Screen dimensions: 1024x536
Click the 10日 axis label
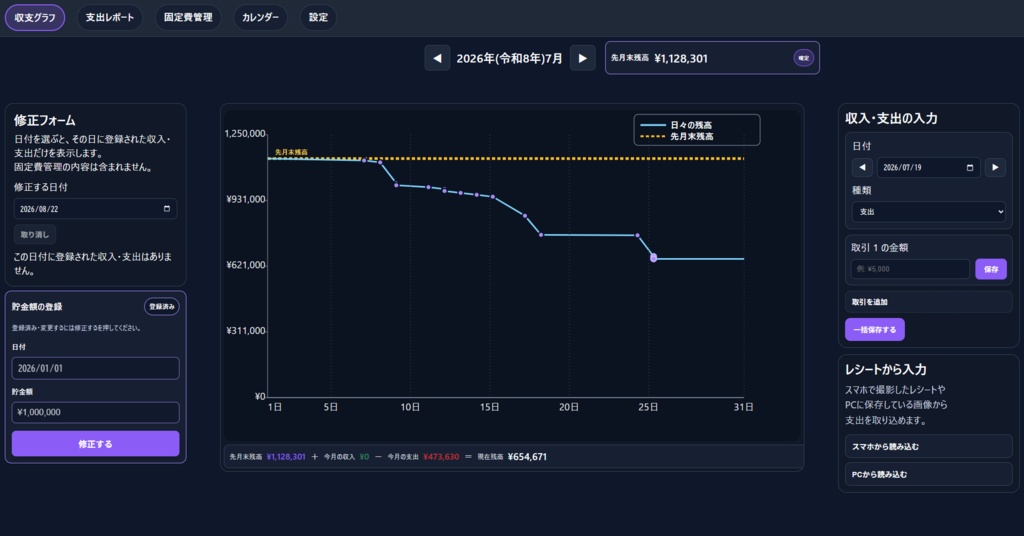pos(410,407)
